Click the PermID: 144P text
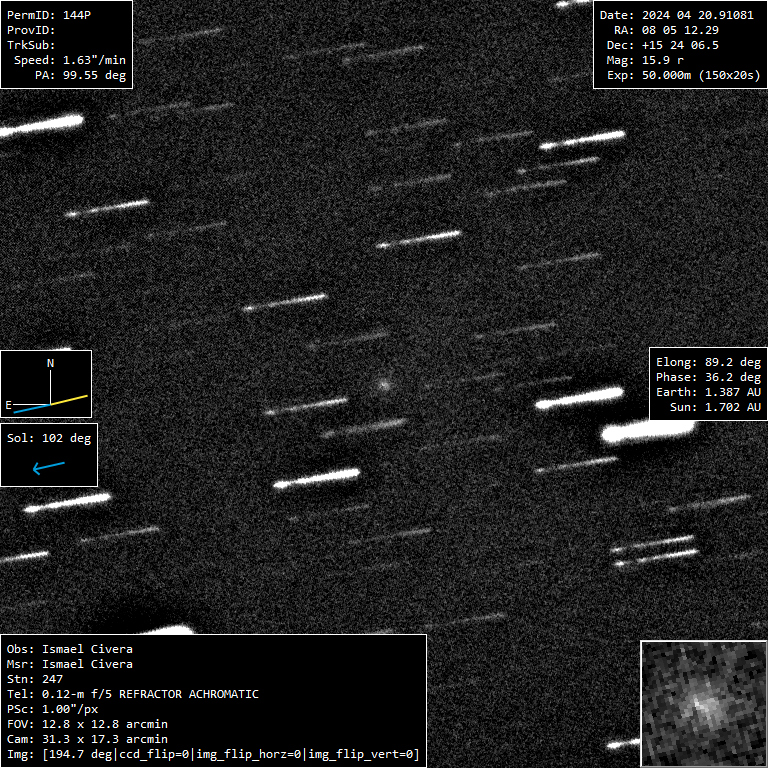 49,15
